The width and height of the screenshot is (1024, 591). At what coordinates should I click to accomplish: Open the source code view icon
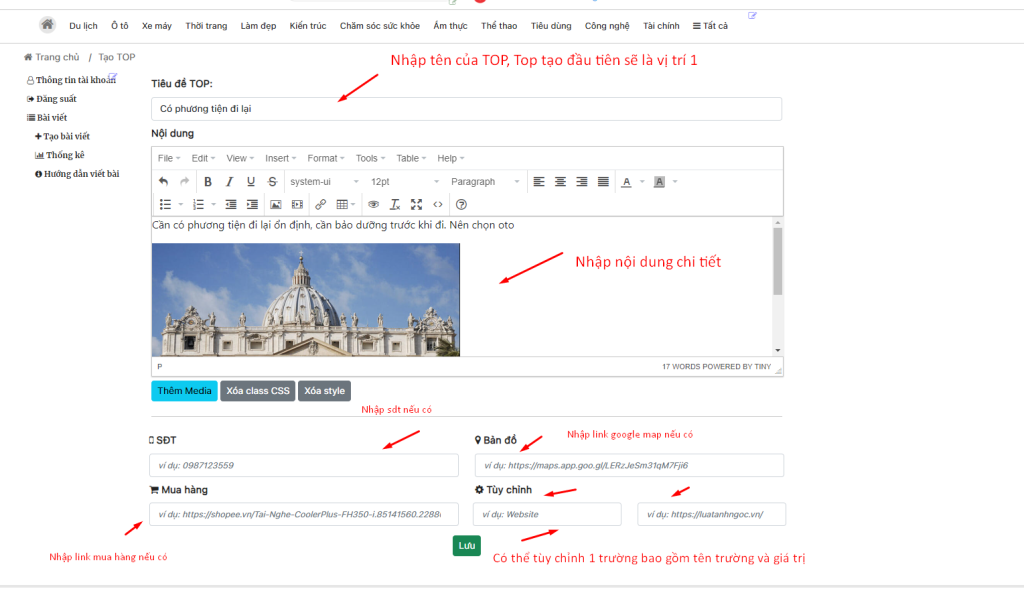click(437, 204)
